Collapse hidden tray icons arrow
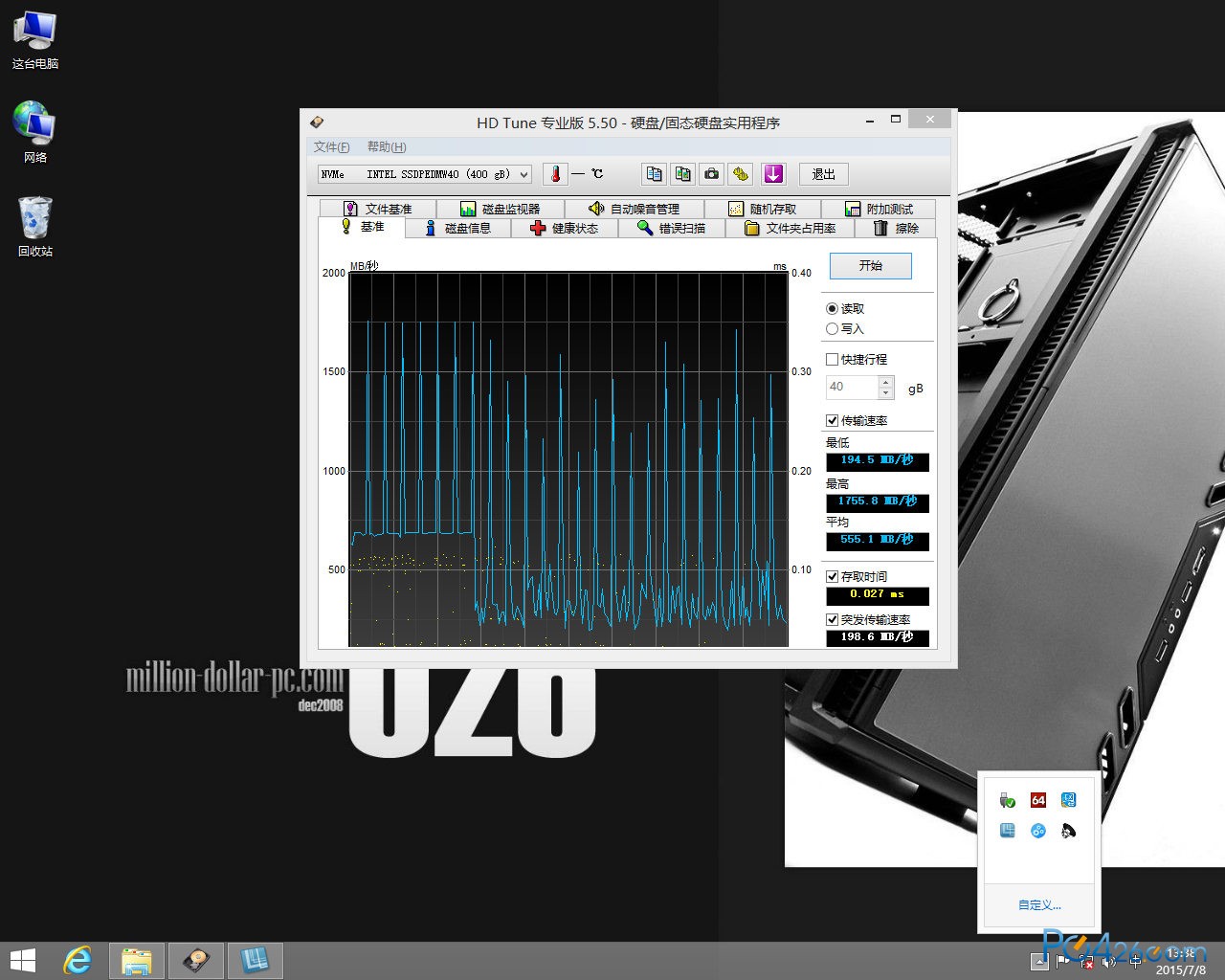The width and height of the screenshot is (1225, 980). pos(1039,961)
